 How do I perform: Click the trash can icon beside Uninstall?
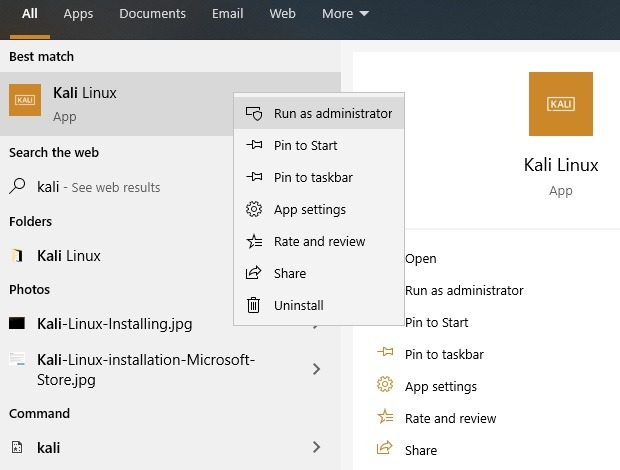(x=253, y=305)
